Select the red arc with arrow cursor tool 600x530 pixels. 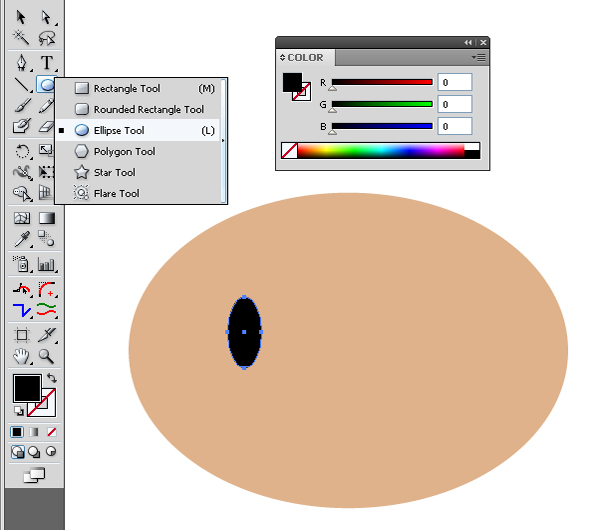(21, 289)
